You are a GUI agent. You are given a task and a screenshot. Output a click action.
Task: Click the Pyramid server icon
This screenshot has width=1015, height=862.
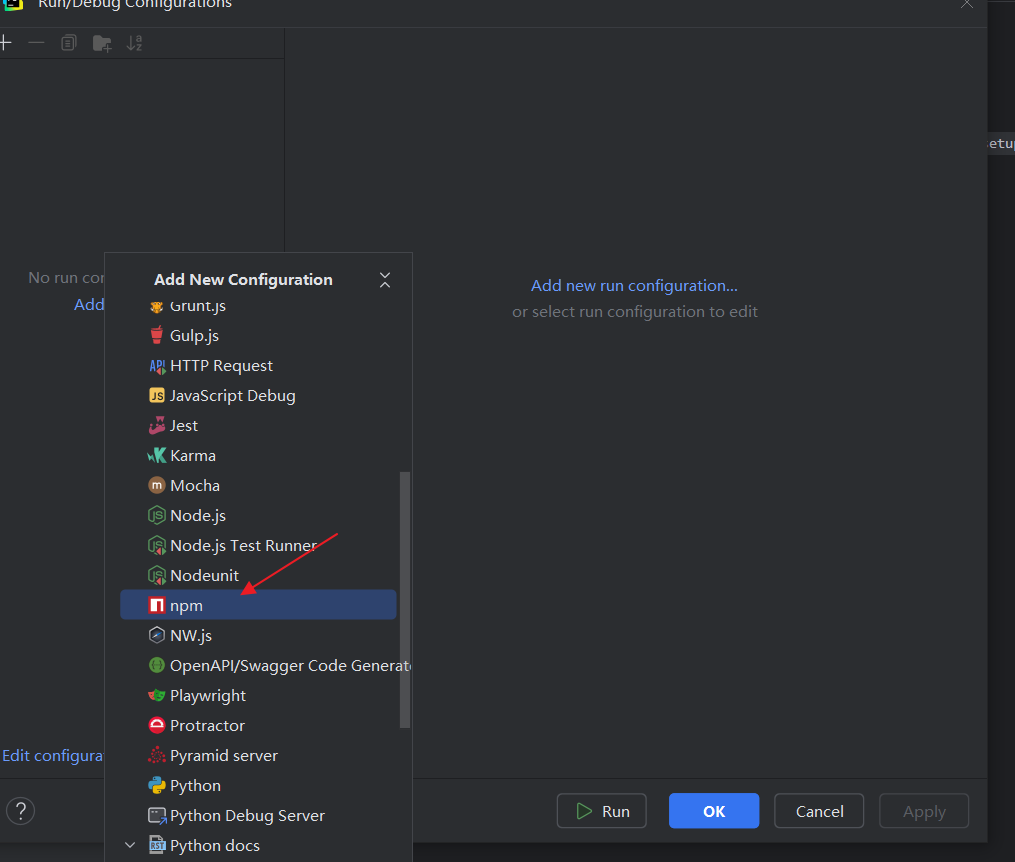pos(157,755)
